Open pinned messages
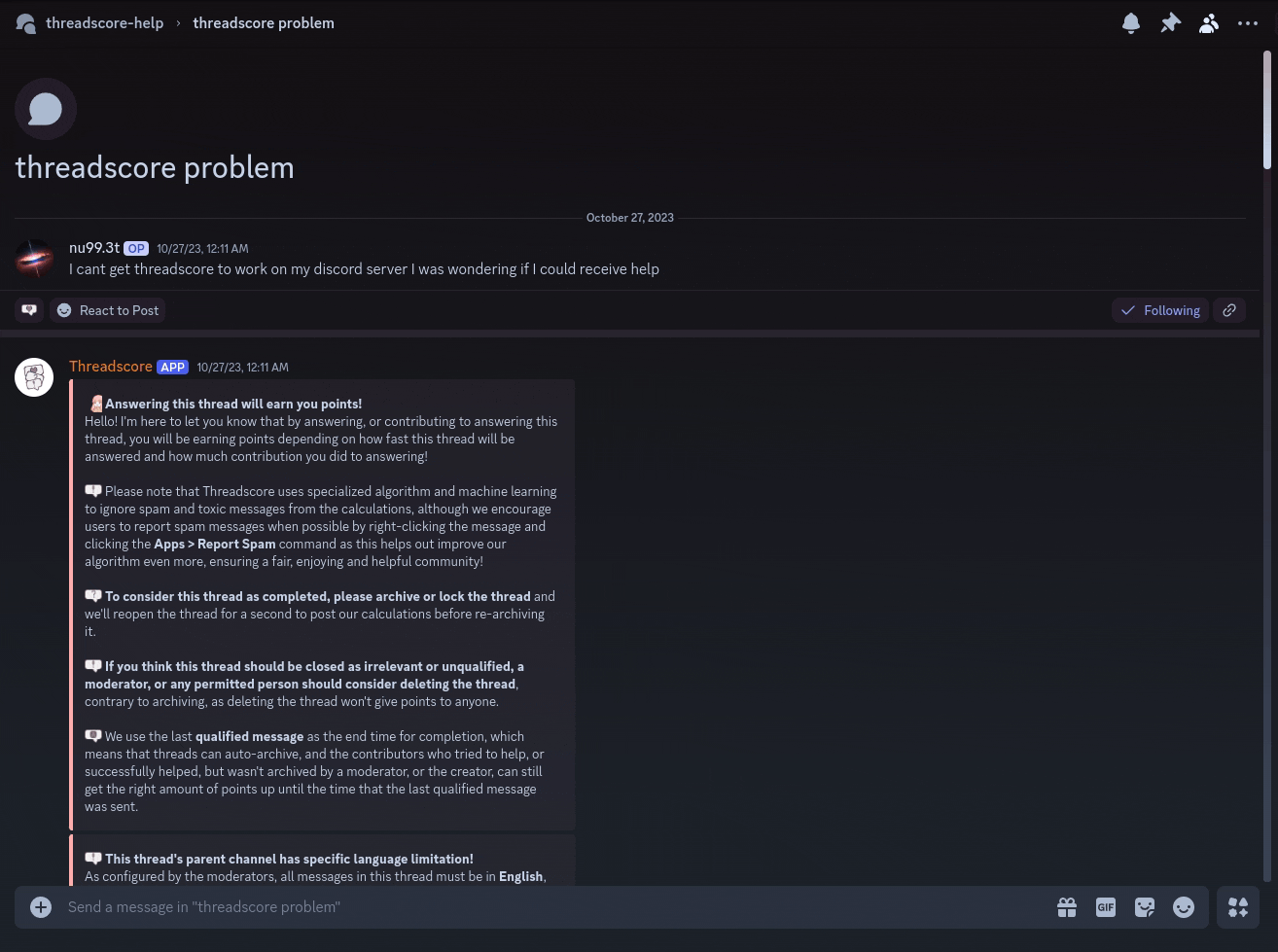 pos(1170,23)
